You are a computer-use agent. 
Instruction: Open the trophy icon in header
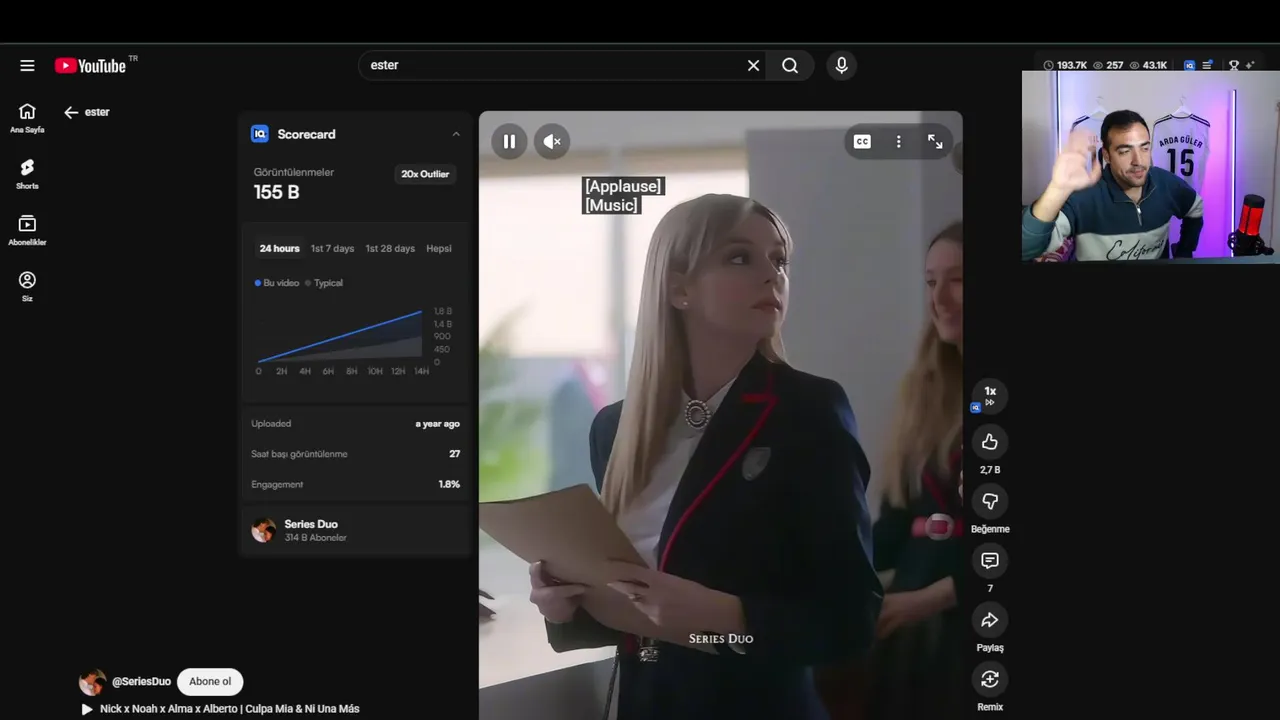(x=1234, y=66)
